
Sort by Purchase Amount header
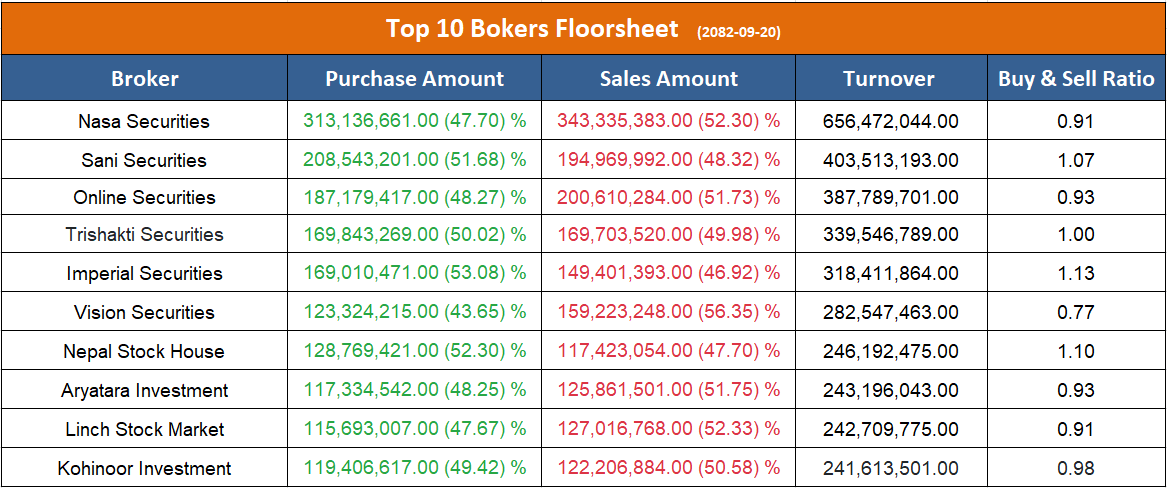point(415,79)
